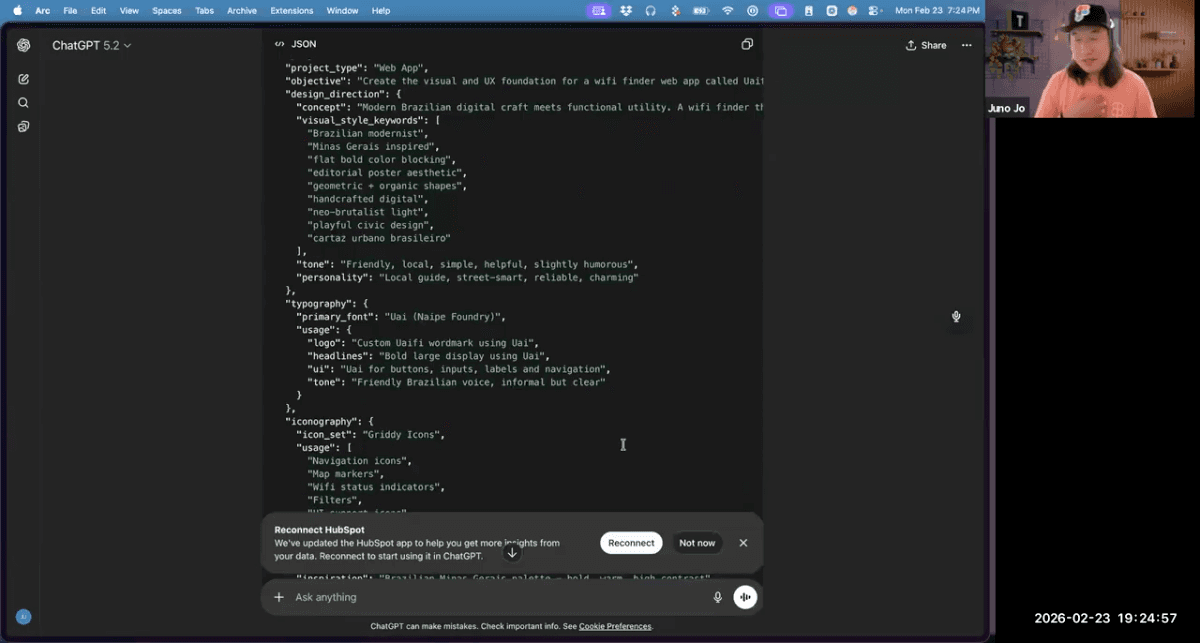Screen dimensions: 1200x644
Task: Toggle the dictation microphone in the message bar
Action: (x=717, y=597)
